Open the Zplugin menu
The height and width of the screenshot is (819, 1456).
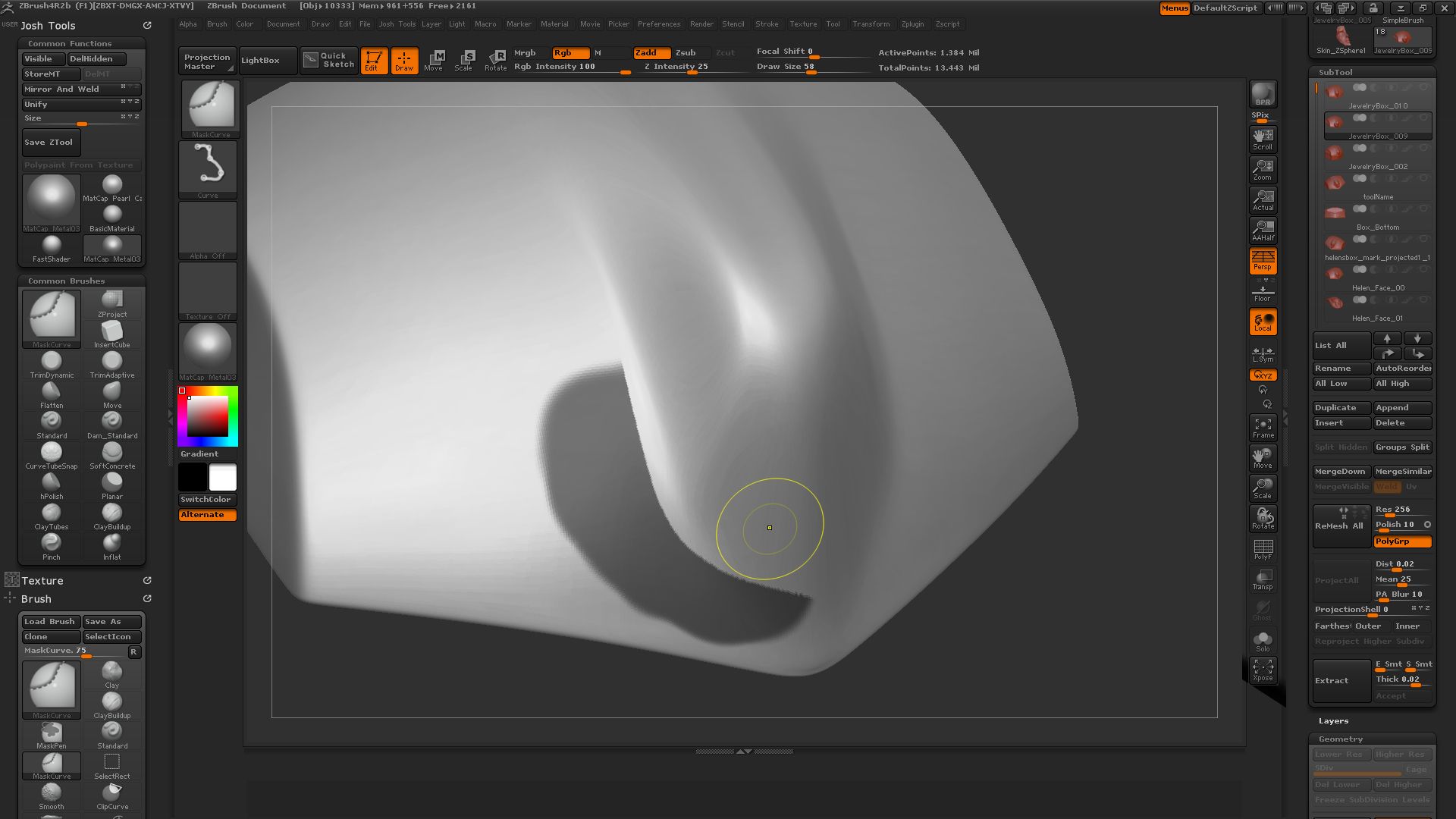coord(912,24)
